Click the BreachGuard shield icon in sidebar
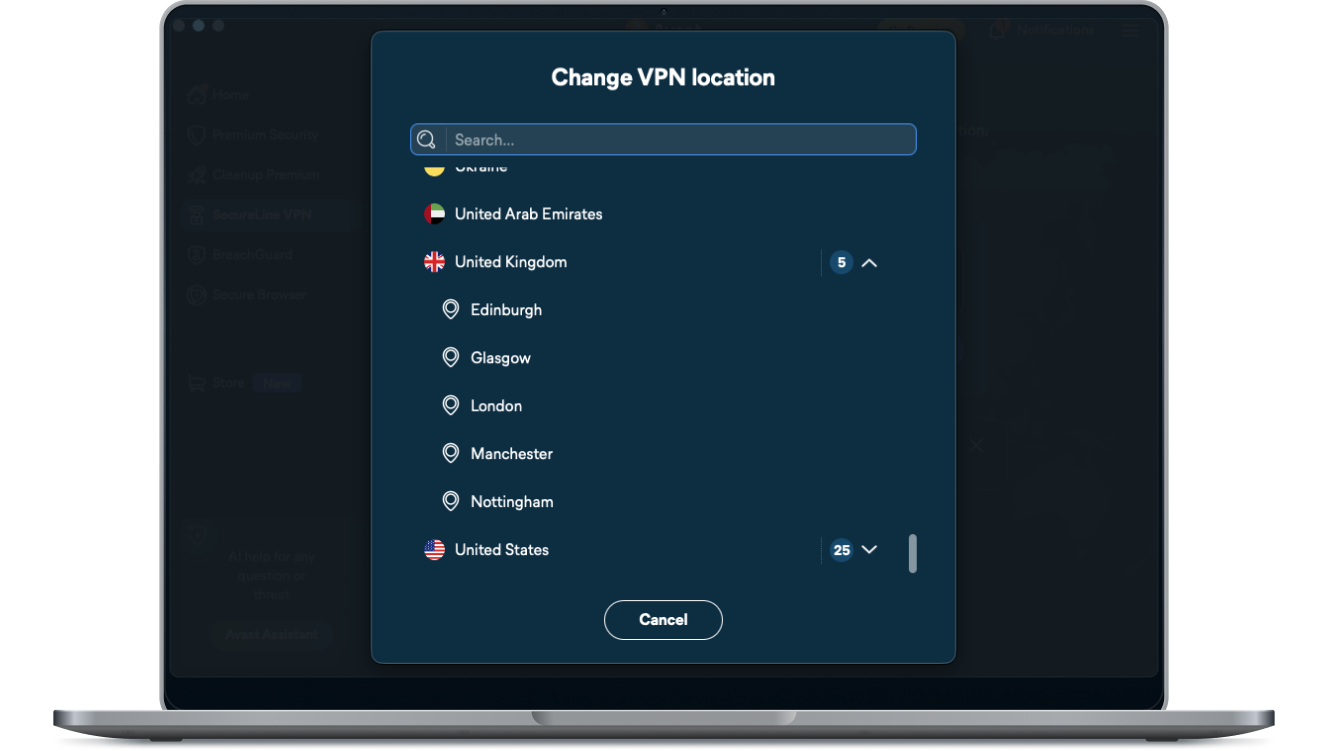Screen dimensions: 1328x751 click(x=197, y=255)
